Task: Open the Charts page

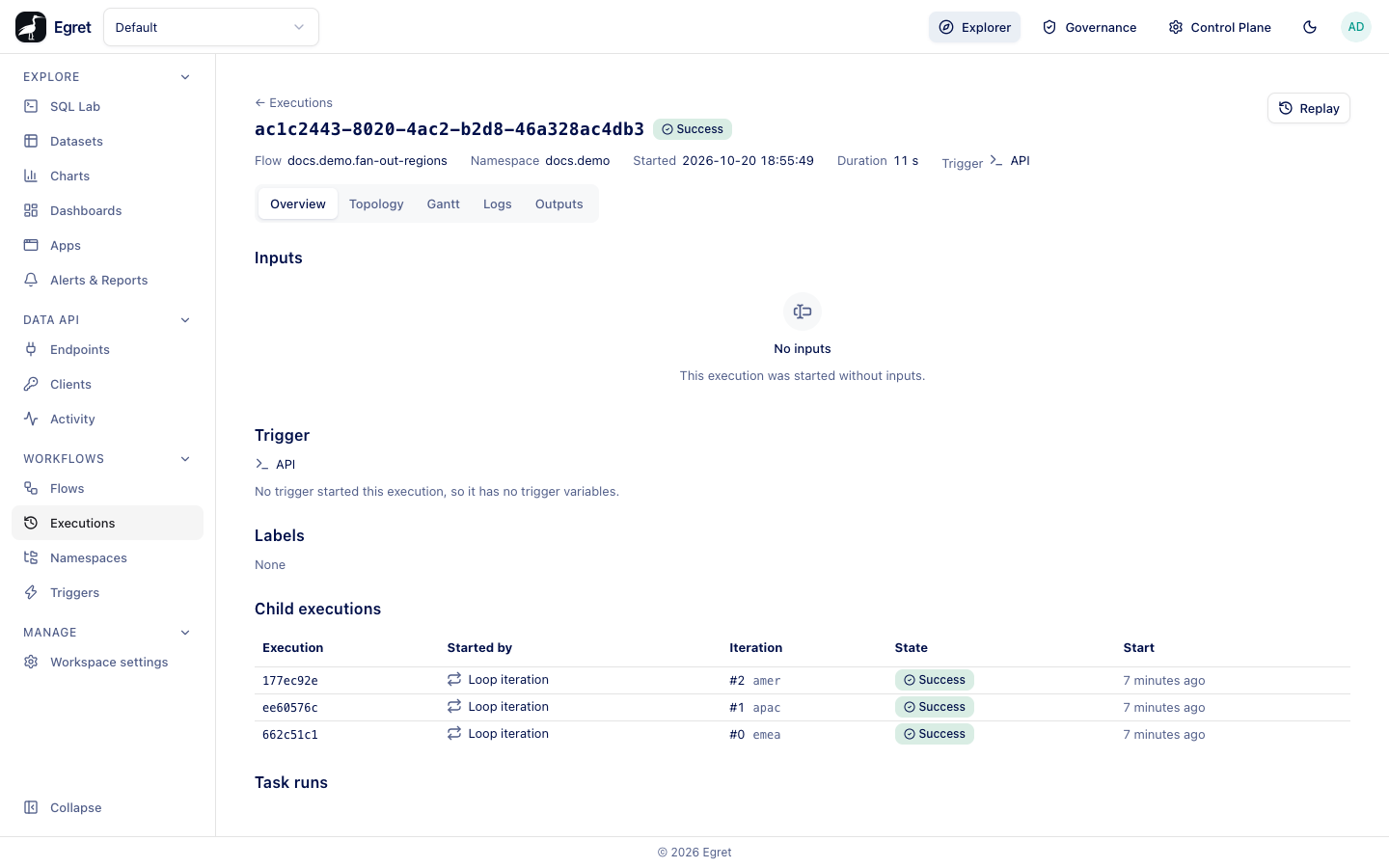Action: tap(107, 176)
